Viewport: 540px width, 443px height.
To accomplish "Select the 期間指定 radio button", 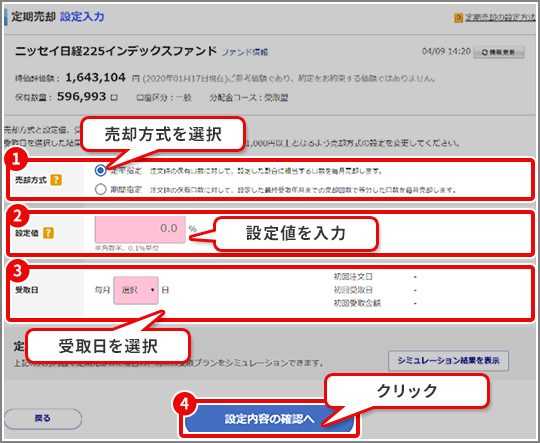I will [x=101, y=189].
